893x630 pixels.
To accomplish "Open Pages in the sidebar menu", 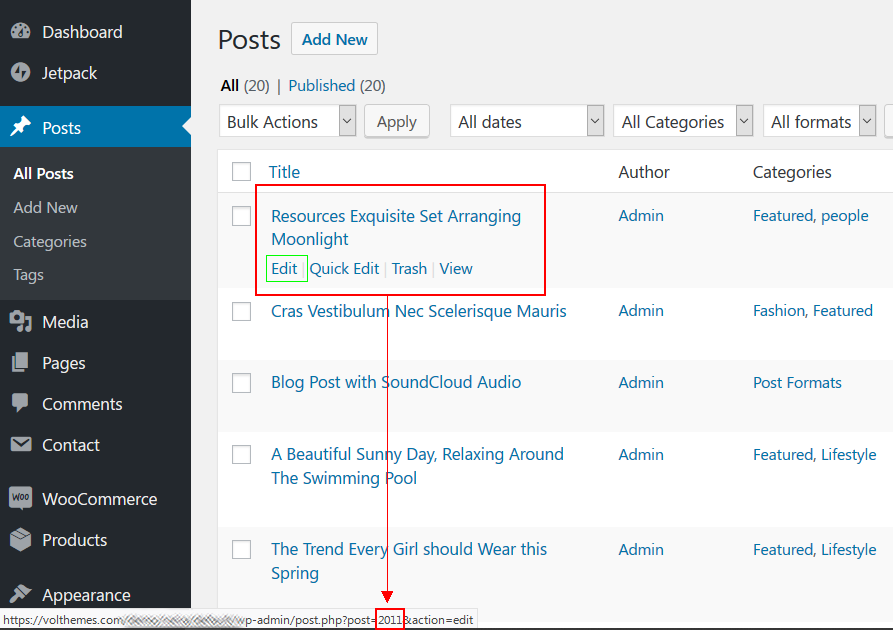I will pyautogui.click(x=64, y=363).
